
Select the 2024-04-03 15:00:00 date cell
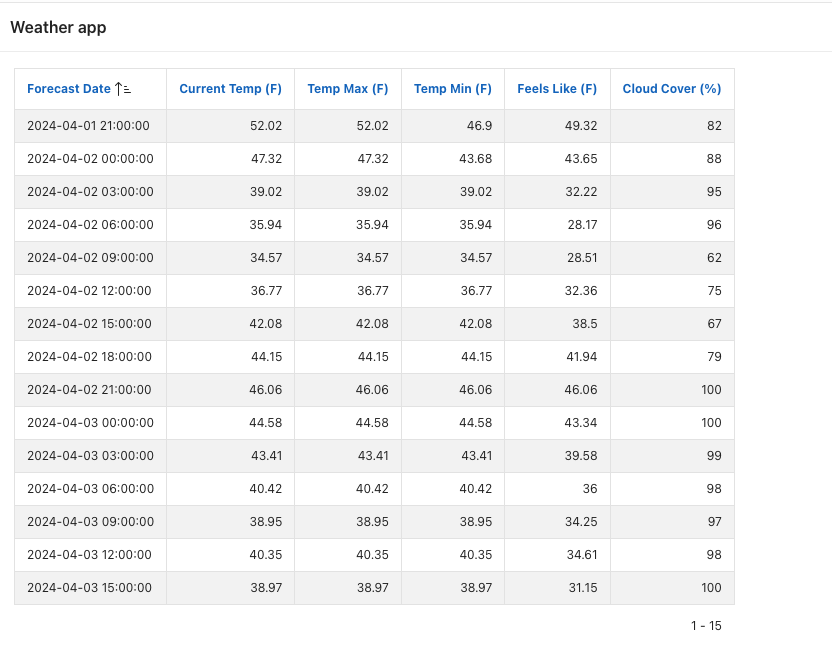click(x=89, y=588)
